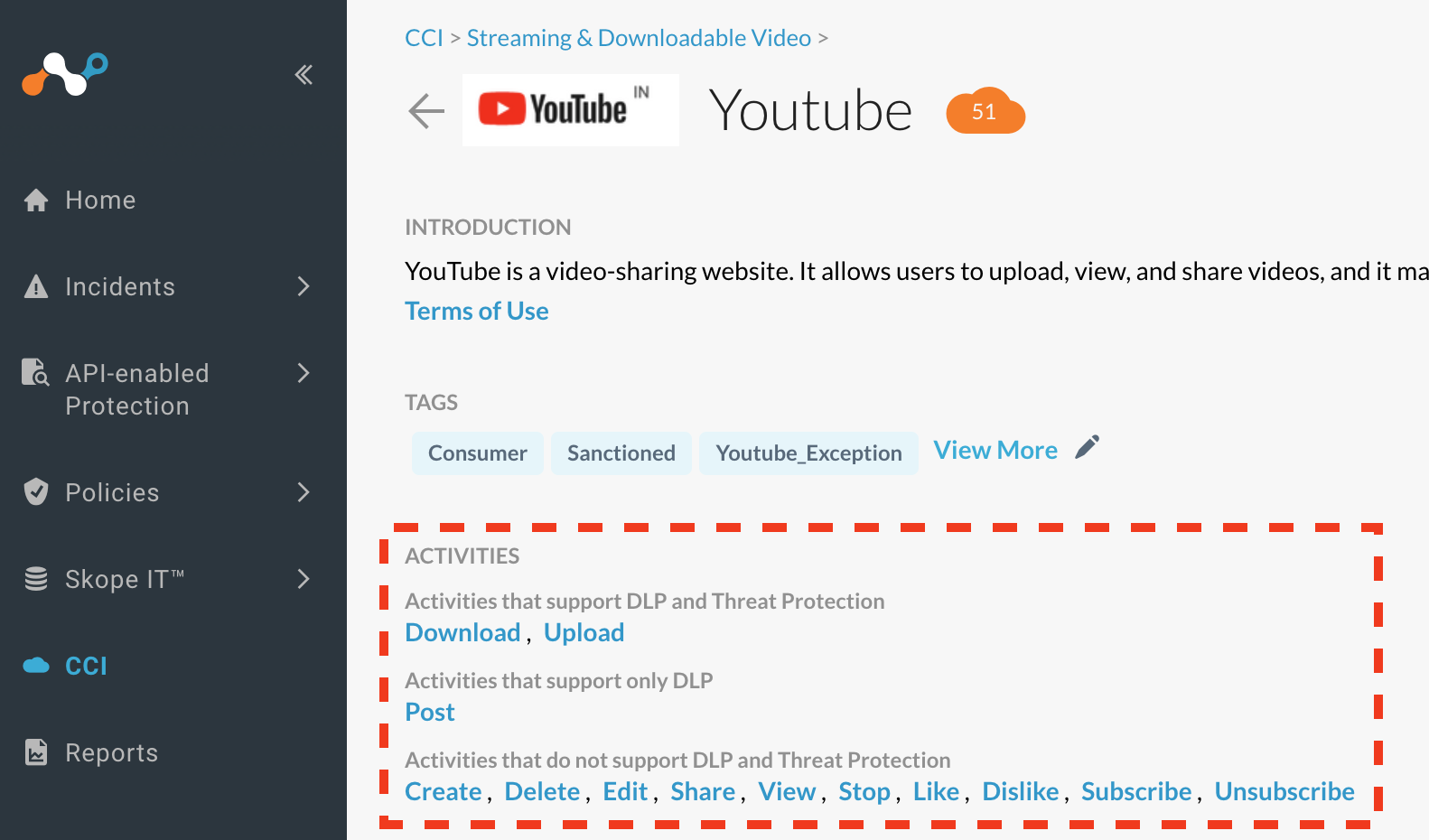This screenshot has width=1429, height=840.
Task: Click CCI breadcrumb link
Action: 424,38
